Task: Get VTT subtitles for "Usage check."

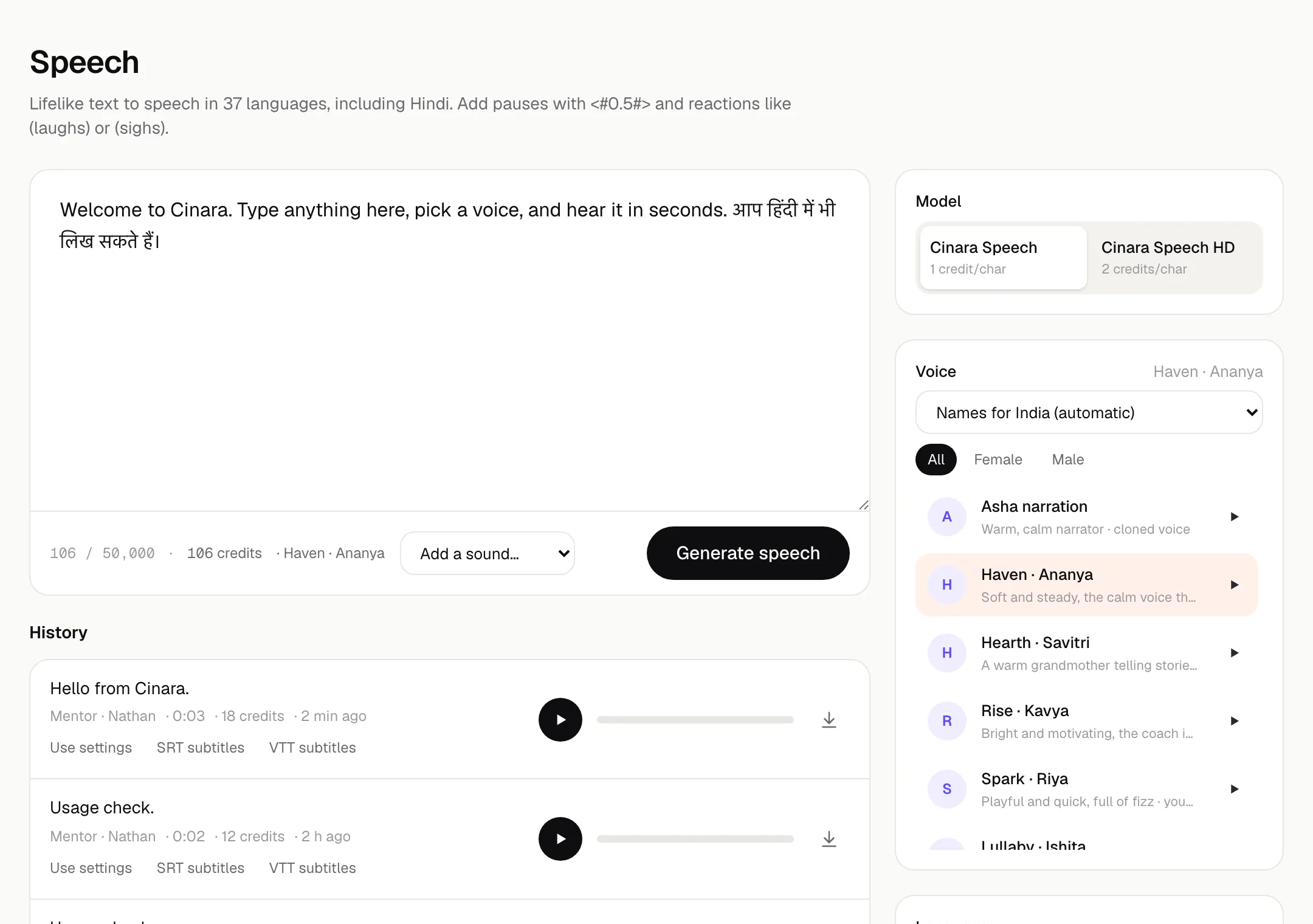Action: coord(312,868)
